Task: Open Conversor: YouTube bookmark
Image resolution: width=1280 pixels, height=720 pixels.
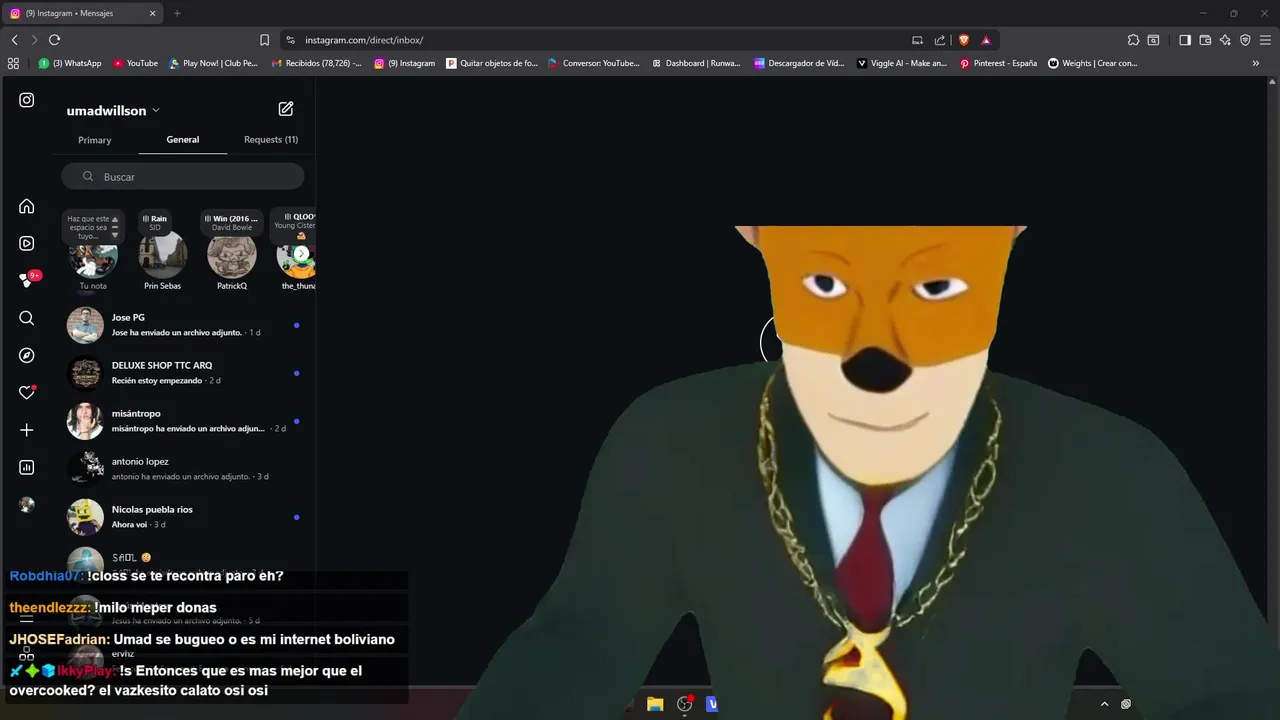Action: tap(594, 63)
